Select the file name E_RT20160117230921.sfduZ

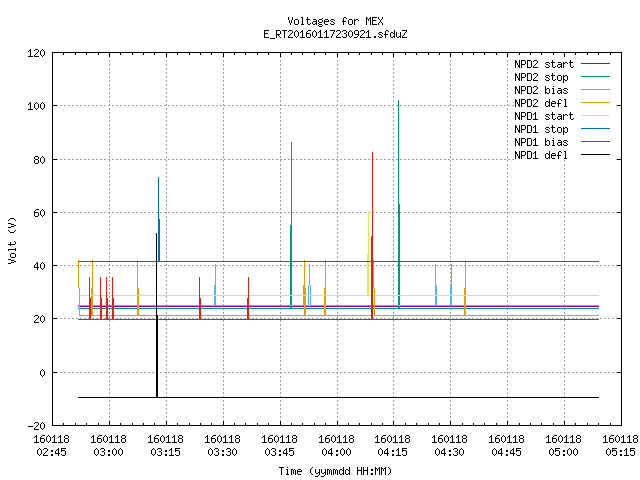click(335, 34)
